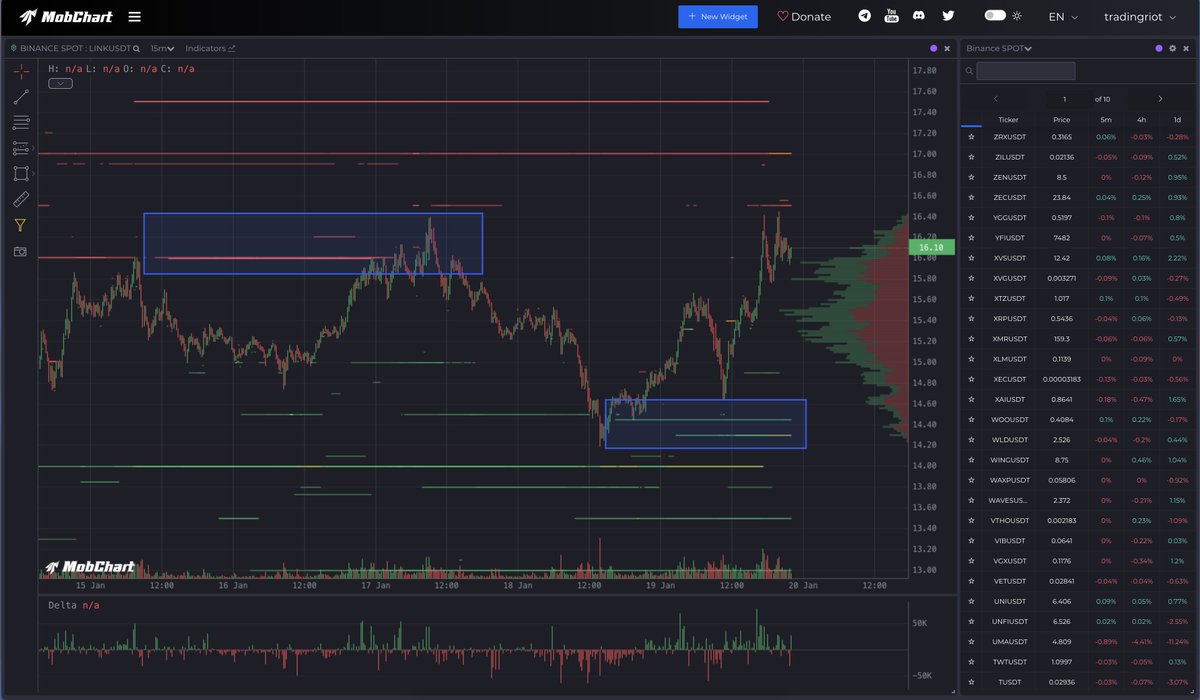The width and height of the screenshot is (1200, 700).
Task: Select the horizontal lines drawing tool
Action: click(x=20, y=122)
